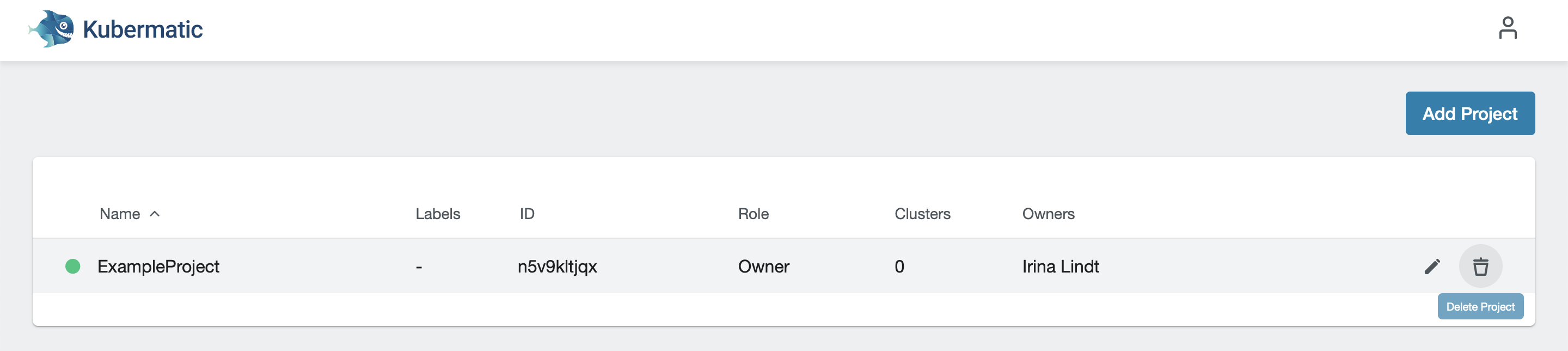Click the owner name Irina Lindt
Viewport: 1568px width, 351px height.
point(1061,267)
